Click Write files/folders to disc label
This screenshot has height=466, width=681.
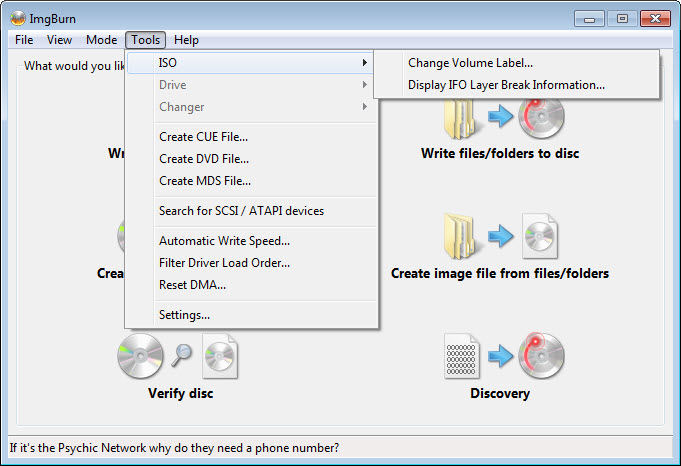(500, 153)
